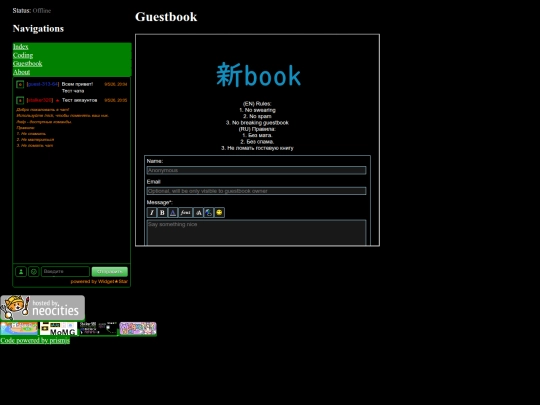This screenshot has width=540, height=405.
Task: Click the '3. No breaking guestbook' rule
Action: [257, 123]
